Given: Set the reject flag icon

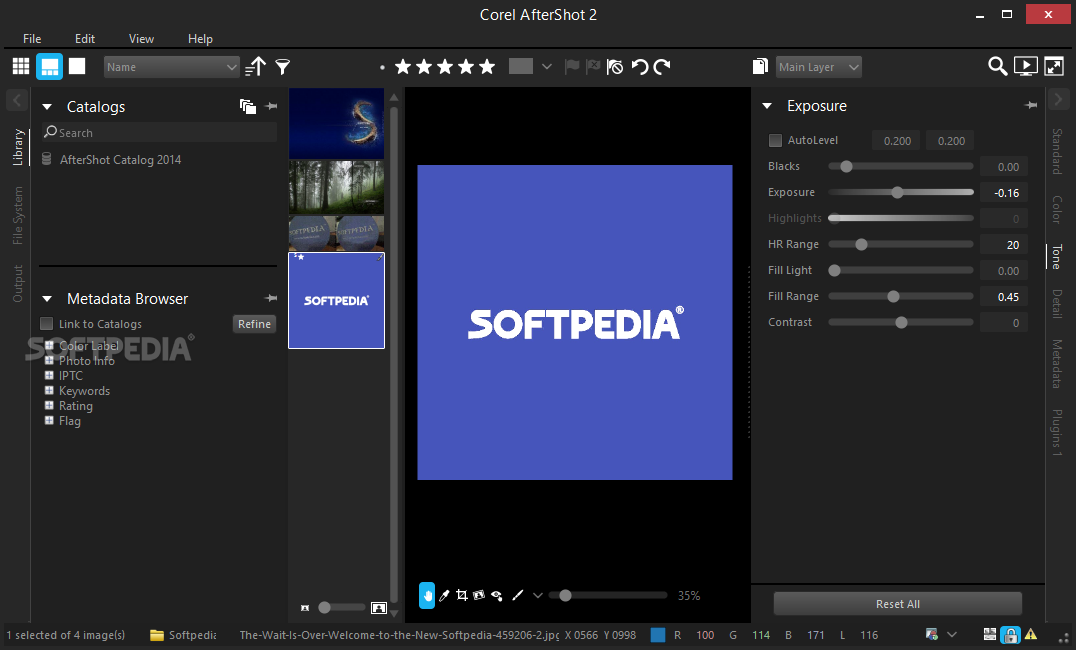Looking at the screenshot, I should 593,67.
